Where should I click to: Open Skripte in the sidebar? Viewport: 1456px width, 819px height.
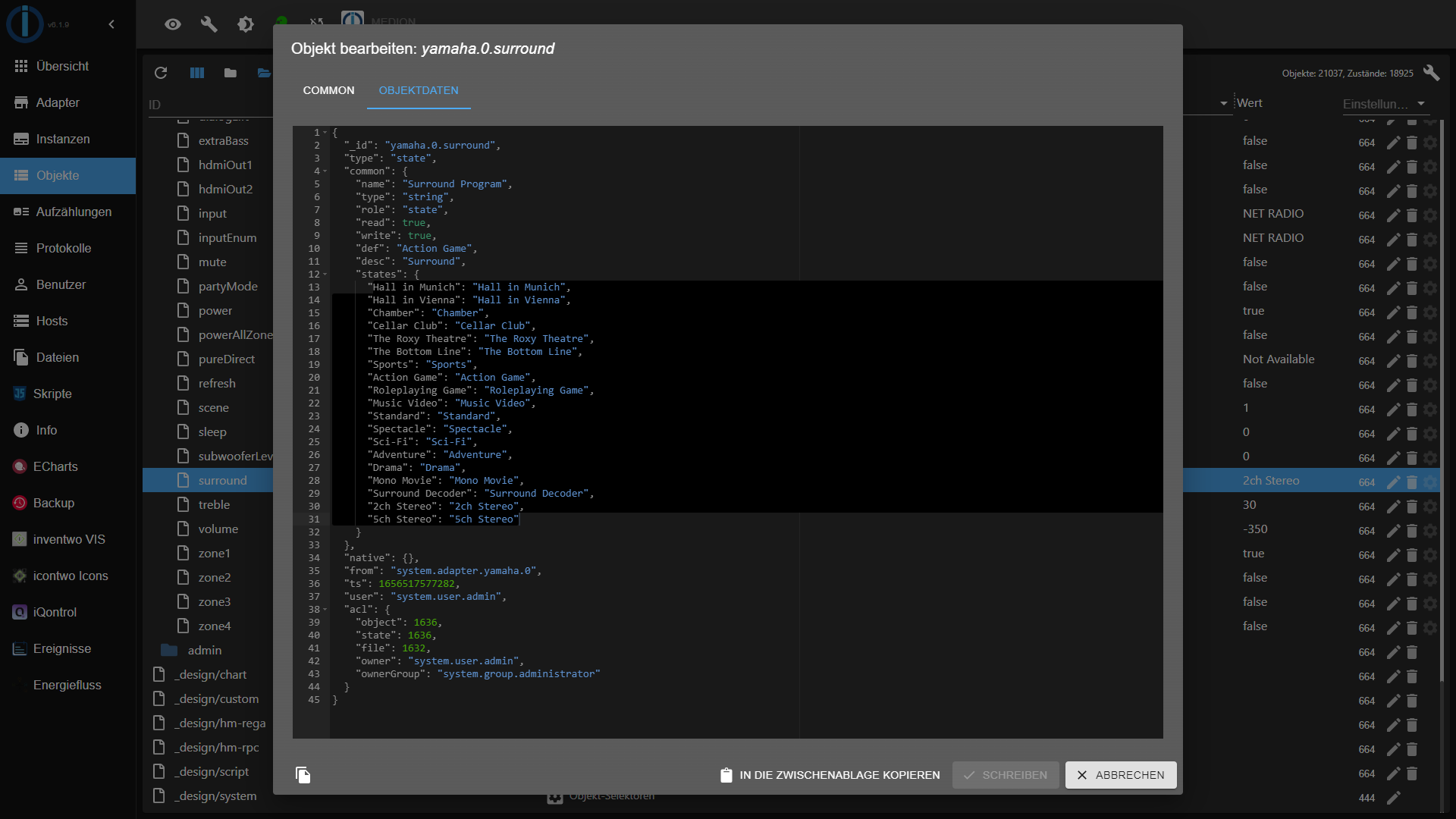pos(68,394)
